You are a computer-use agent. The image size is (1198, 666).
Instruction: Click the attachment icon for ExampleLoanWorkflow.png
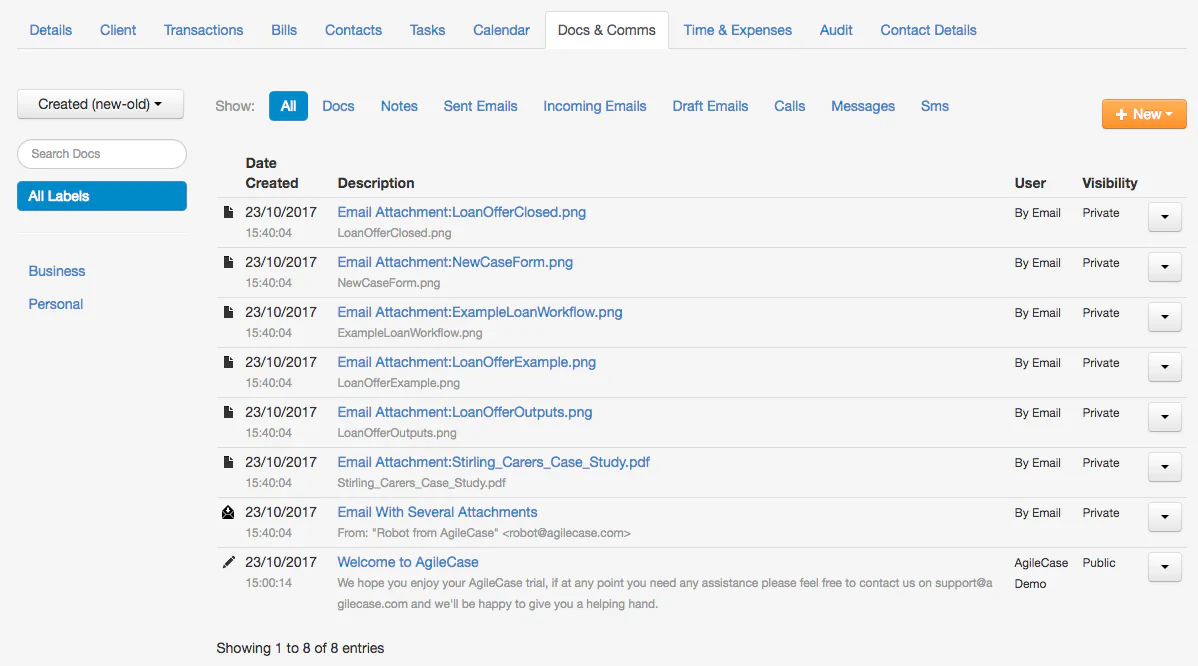(x=228, y=311)
